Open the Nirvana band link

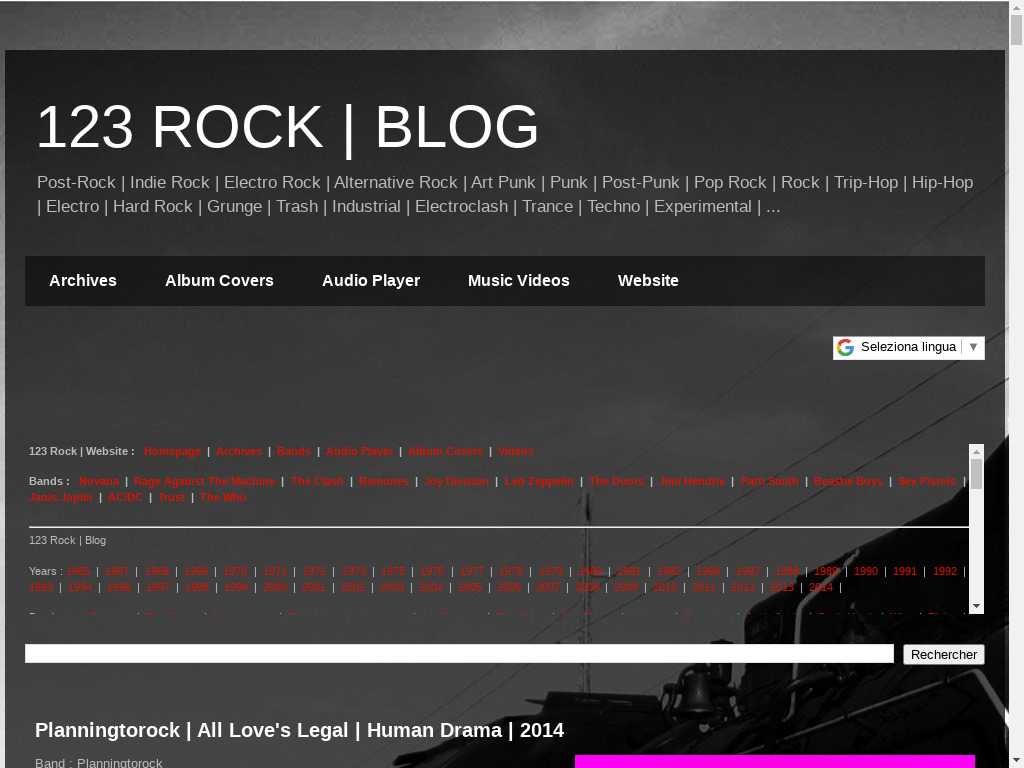pos(99,481)
